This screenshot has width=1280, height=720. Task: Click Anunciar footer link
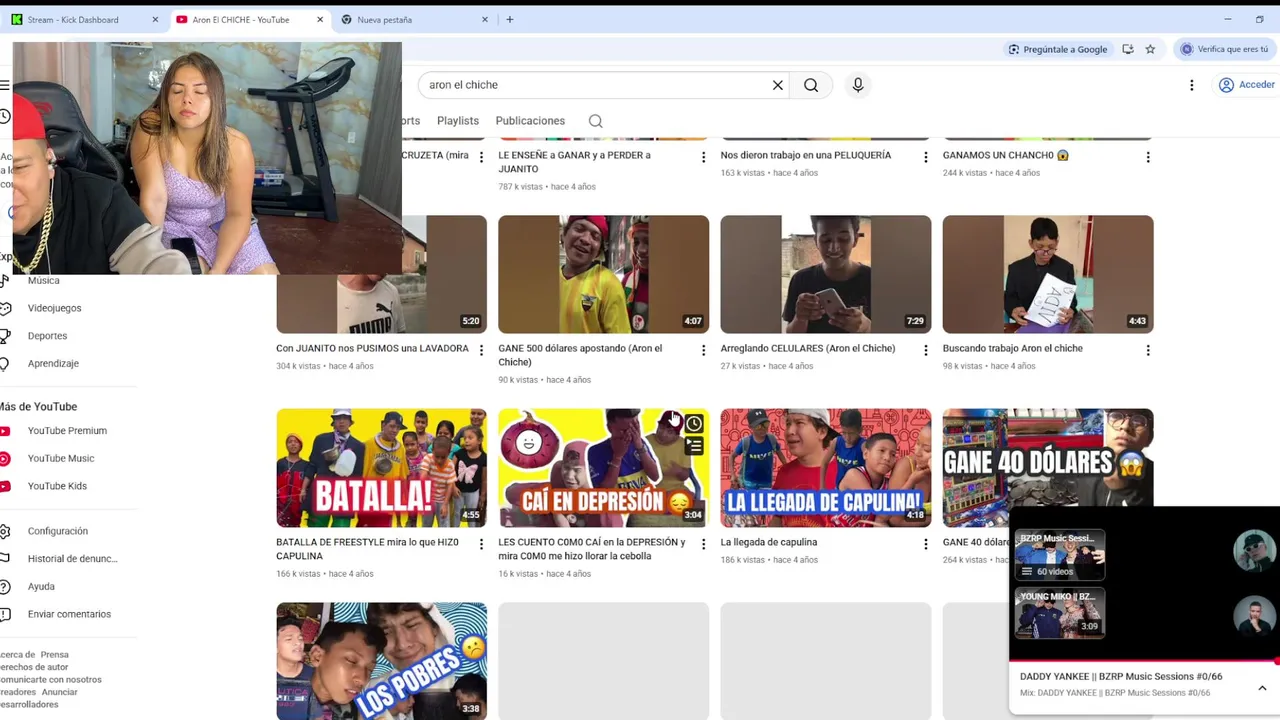coord(59,692)
